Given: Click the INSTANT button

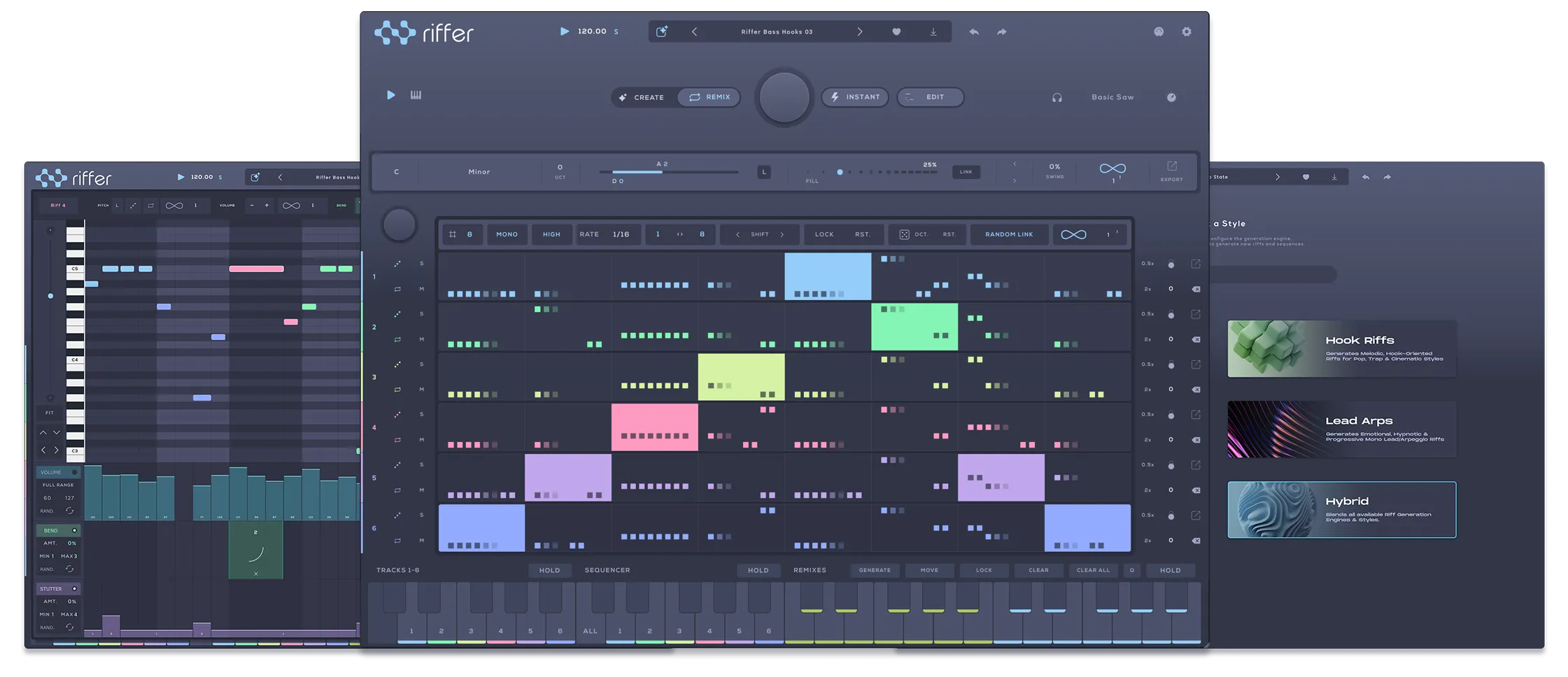Looking at the screenshot, I should pyautogui.click(x=855, y=97).
